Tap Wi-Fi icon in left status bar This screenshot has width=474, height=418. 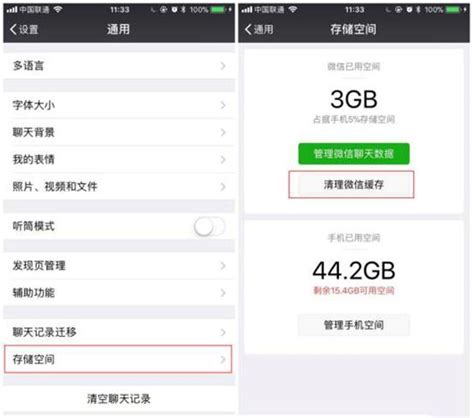pos(58,9)
